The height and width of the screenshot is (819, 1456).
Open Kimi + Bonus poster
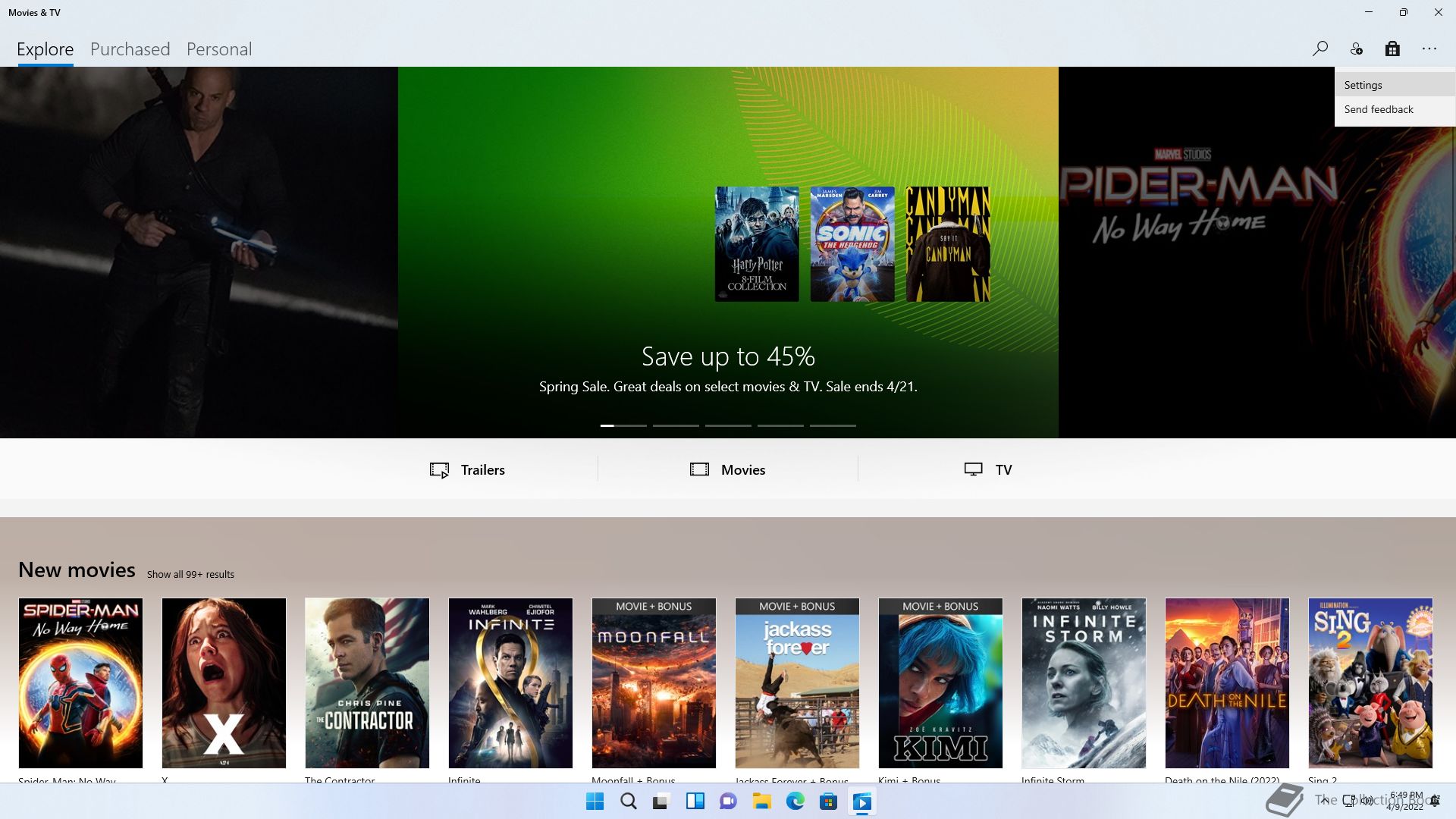[x=940, y=683]
